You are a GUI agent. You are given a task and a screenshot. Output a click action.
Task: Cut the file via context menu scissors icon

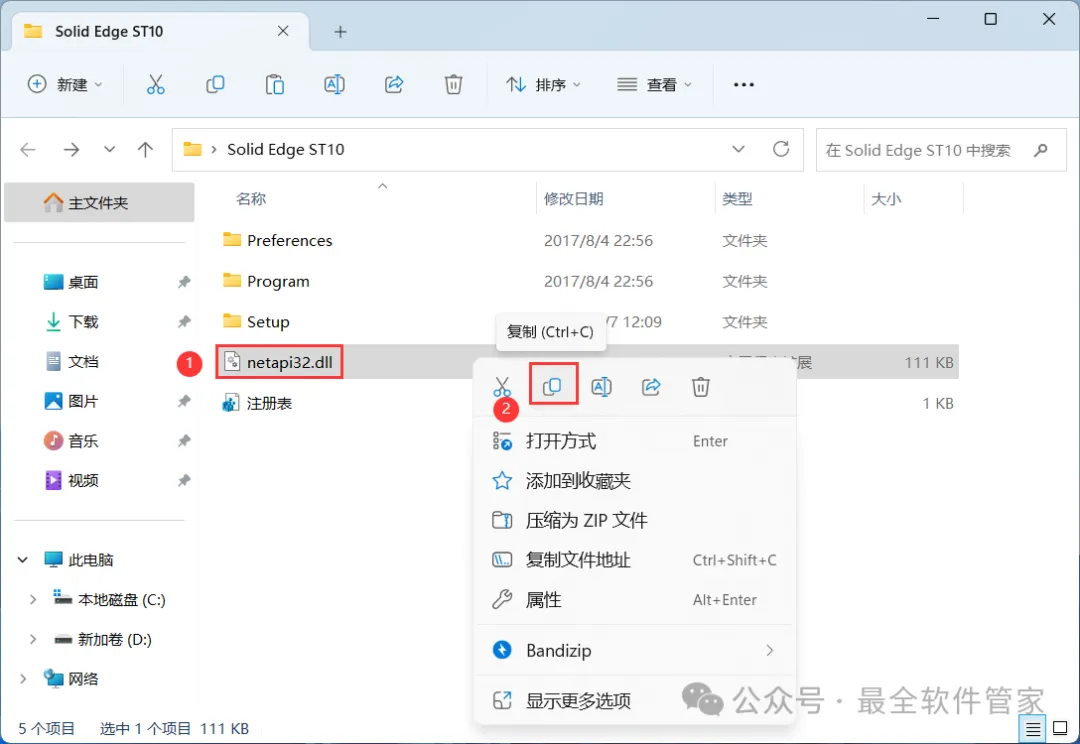[502, 387]
